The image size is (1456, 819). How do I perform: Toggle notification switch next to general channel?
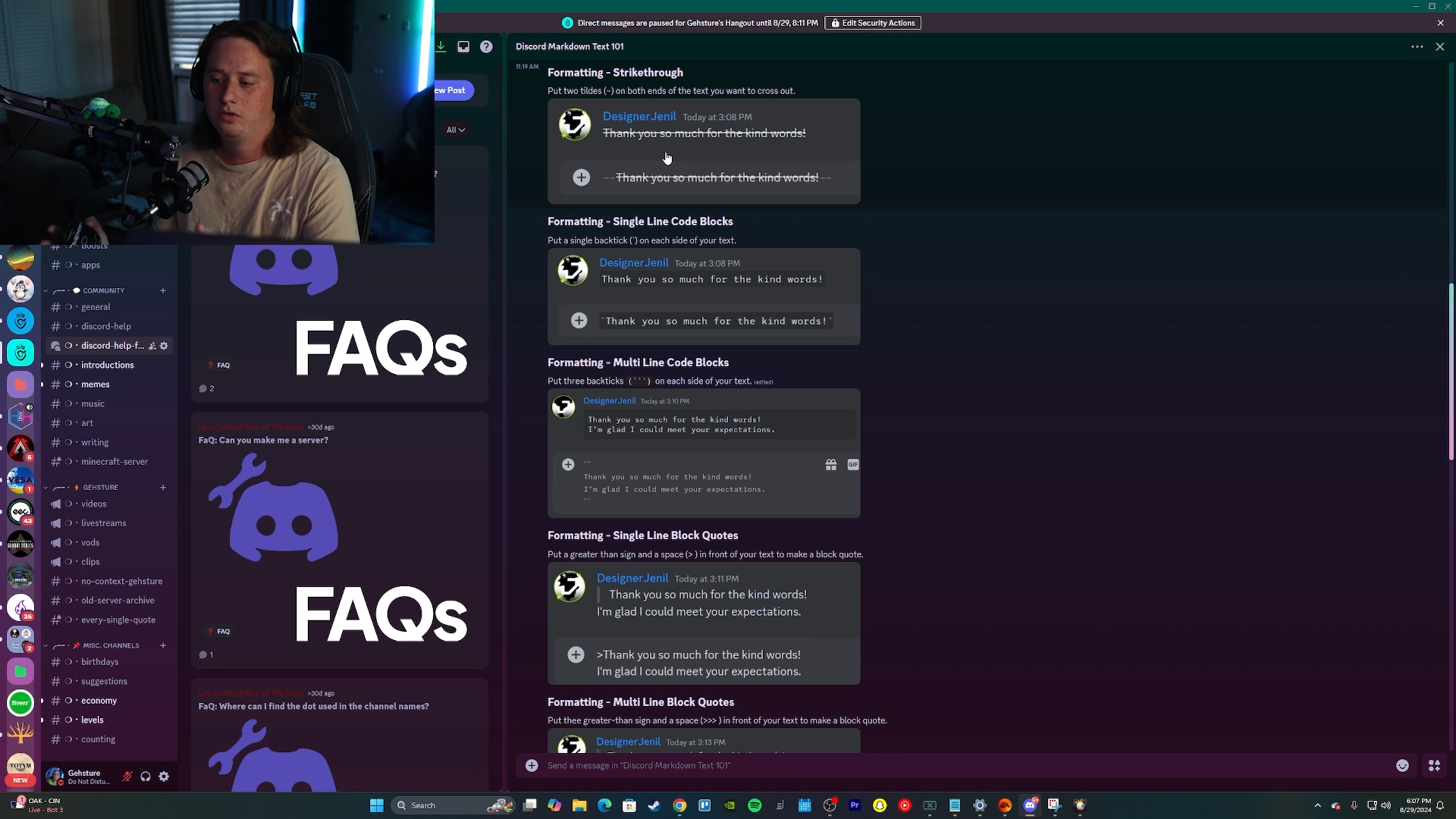pos(68,307)
